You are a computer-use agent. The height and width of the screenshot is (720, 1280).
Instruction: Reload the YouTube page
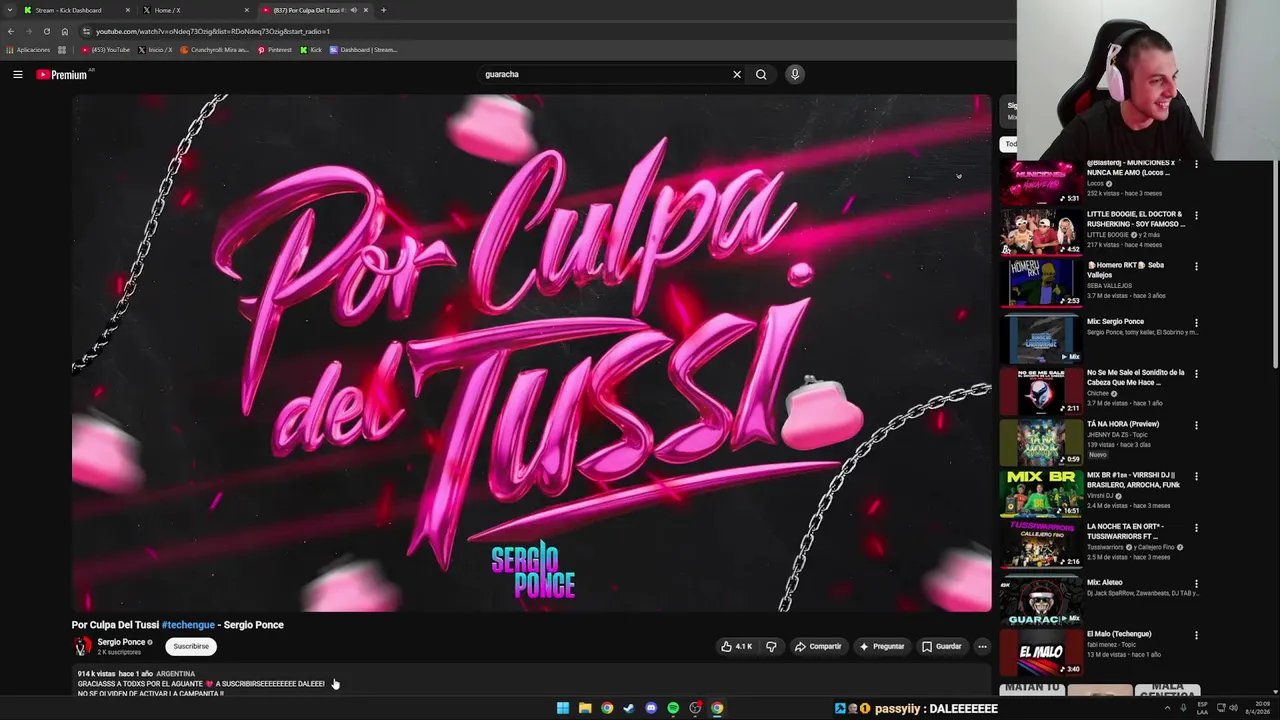[x=47, y=31]
